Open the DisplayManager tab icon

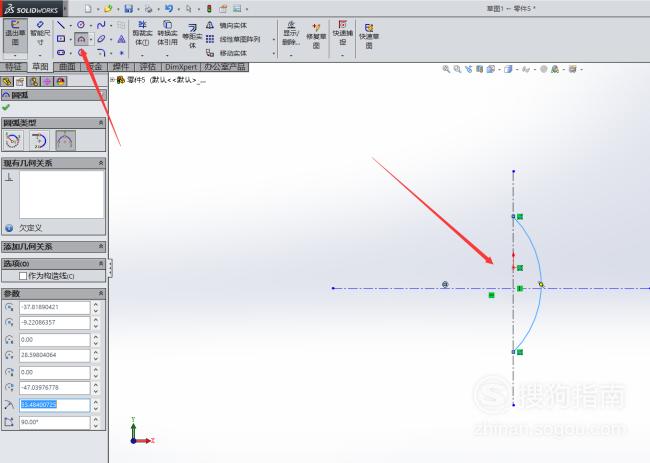click(x=61, y=82)
